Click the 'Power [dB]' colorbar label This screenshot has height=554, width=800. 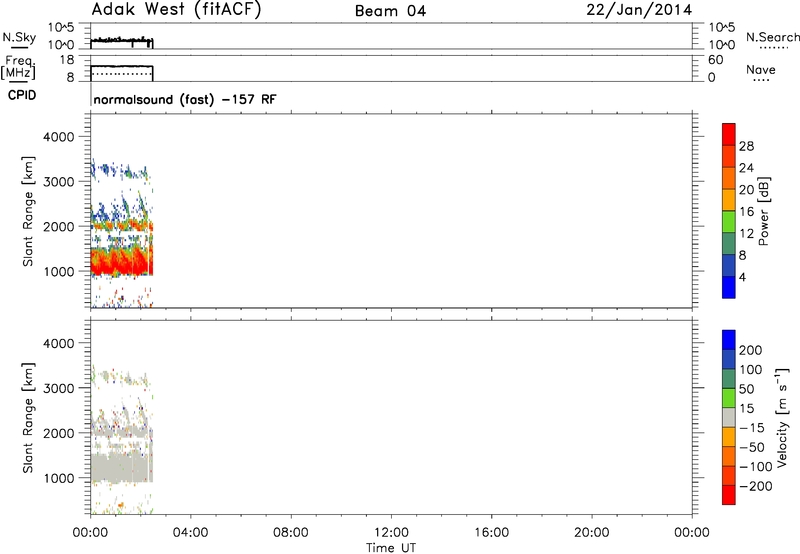click(x=764, y=211)
